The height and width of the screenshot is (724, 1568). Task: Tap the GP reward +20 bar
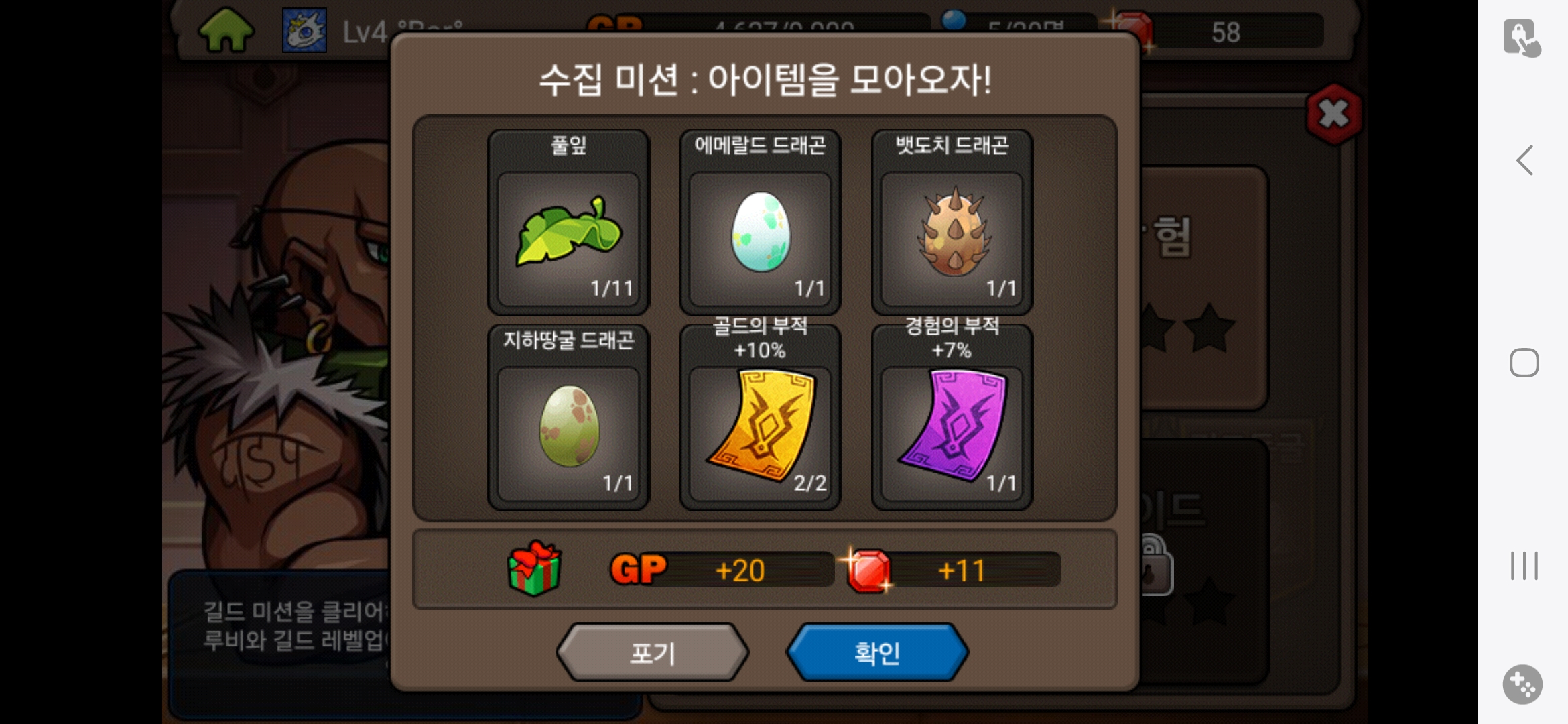point(722,570)
